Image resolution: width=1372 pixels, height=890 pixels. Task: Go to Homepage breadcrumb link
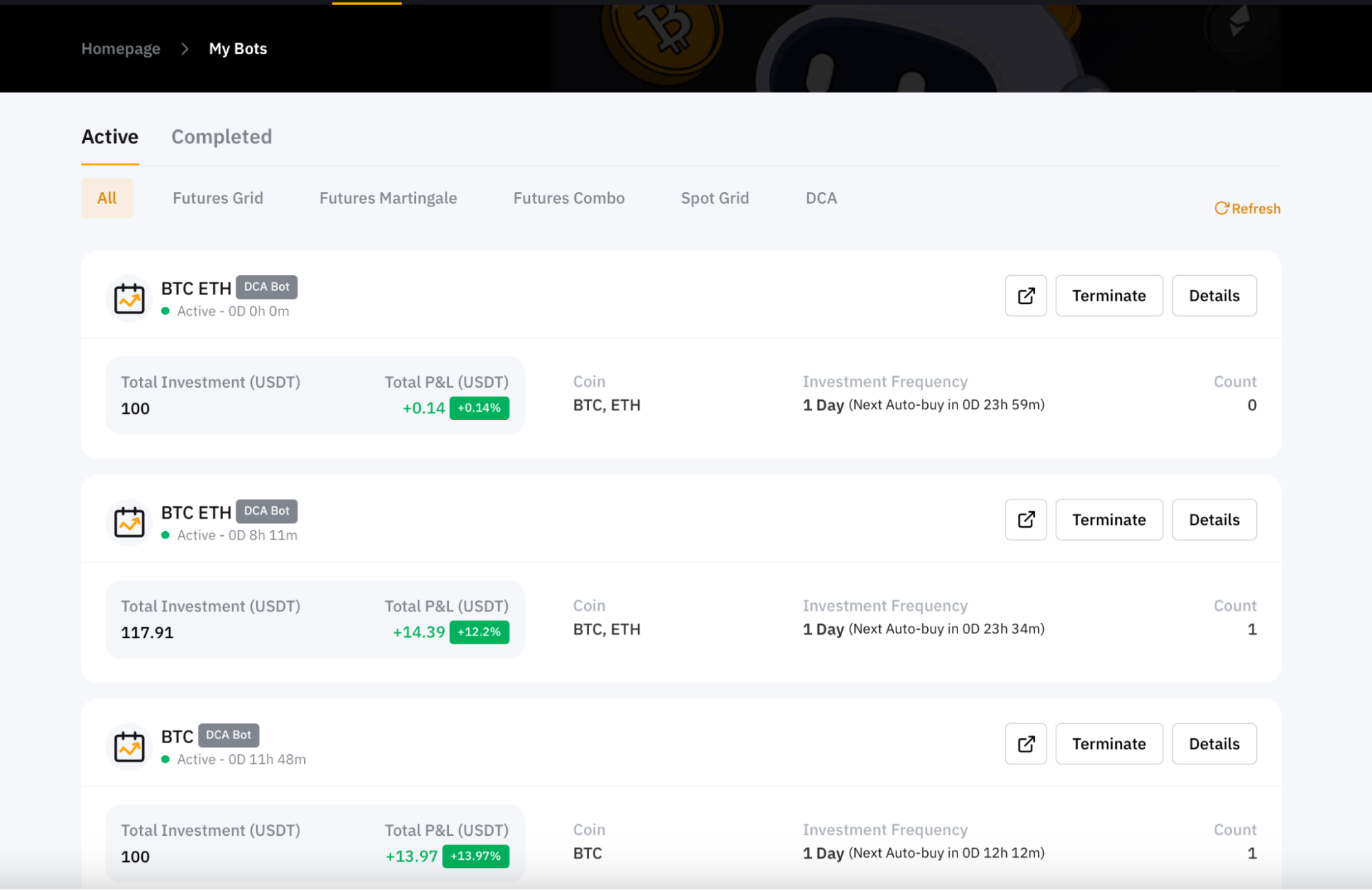[x=121, y=49]
